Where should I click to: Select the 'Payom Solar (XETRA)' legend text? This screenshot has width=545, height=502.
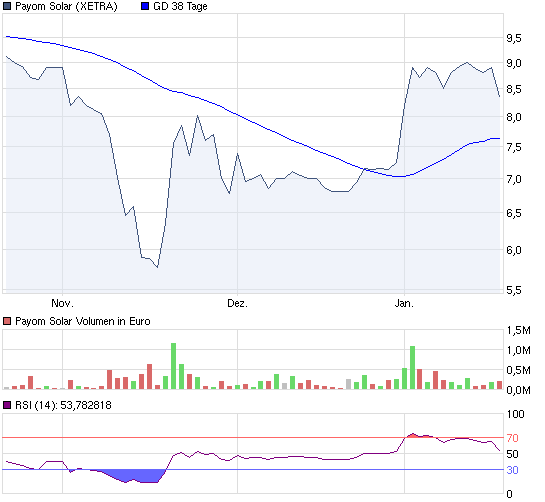click(x=66, y=6)
